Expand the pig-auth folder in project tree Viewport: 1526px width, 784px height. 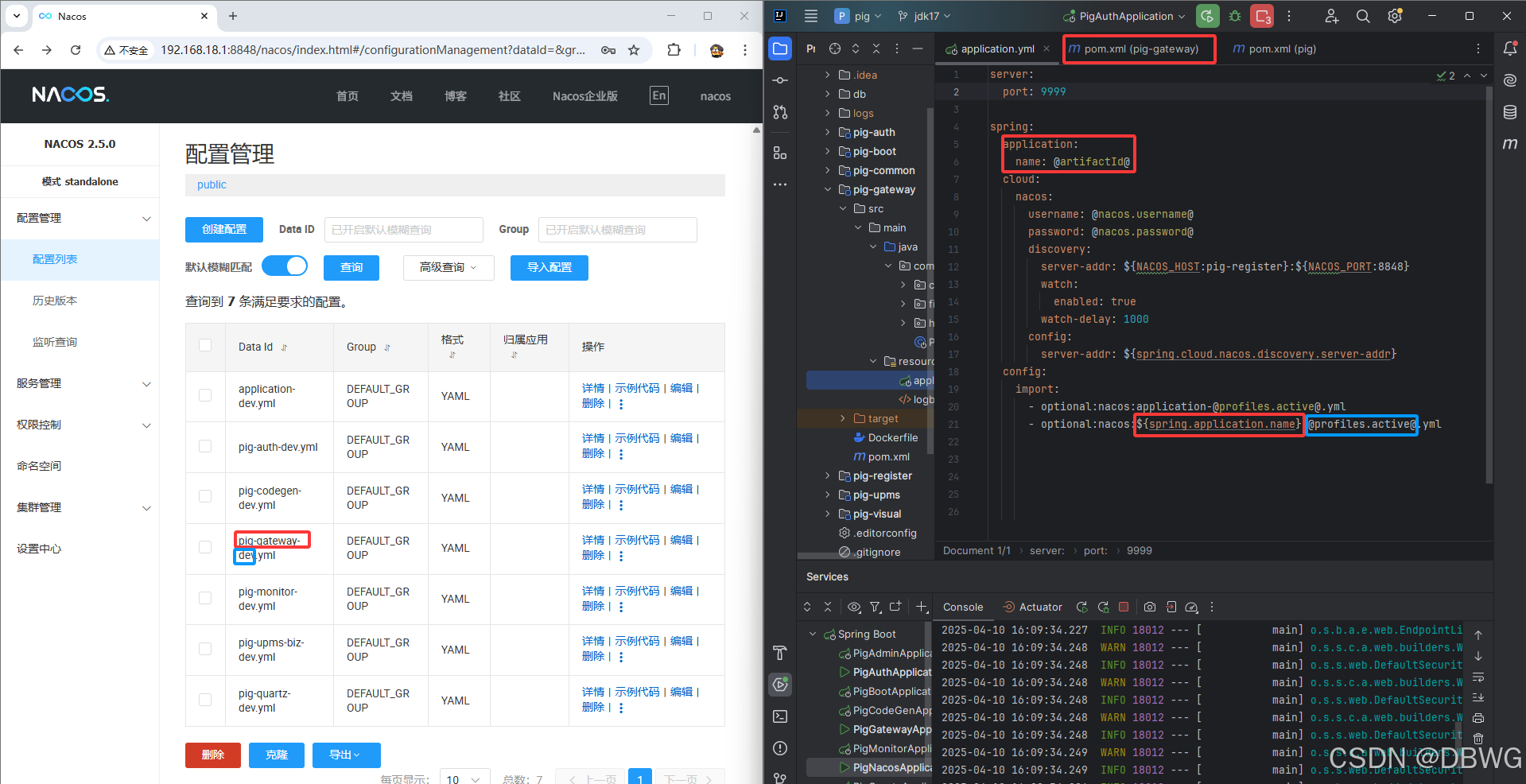(x=827, y=132)
